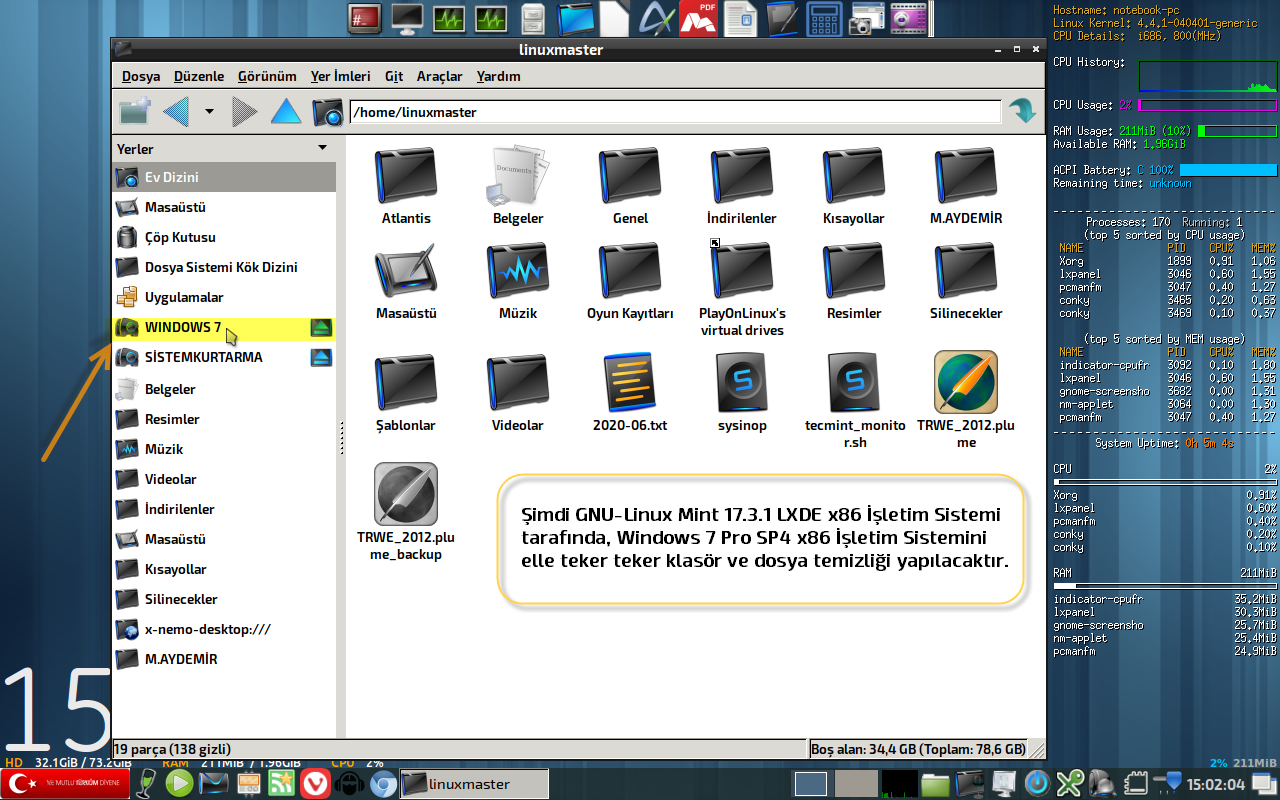Select the Şablonlar folder icon
Viewport: 1280px width, 800px height.
coord(406,383)
